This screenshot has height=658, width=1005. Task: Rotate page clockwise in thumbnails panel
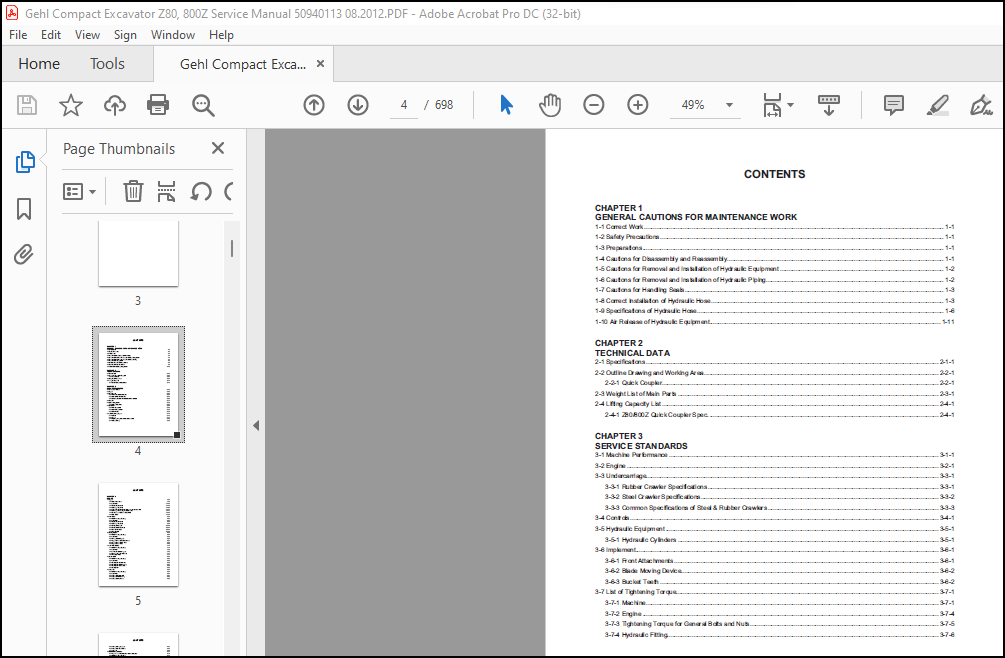click(229, 191)
